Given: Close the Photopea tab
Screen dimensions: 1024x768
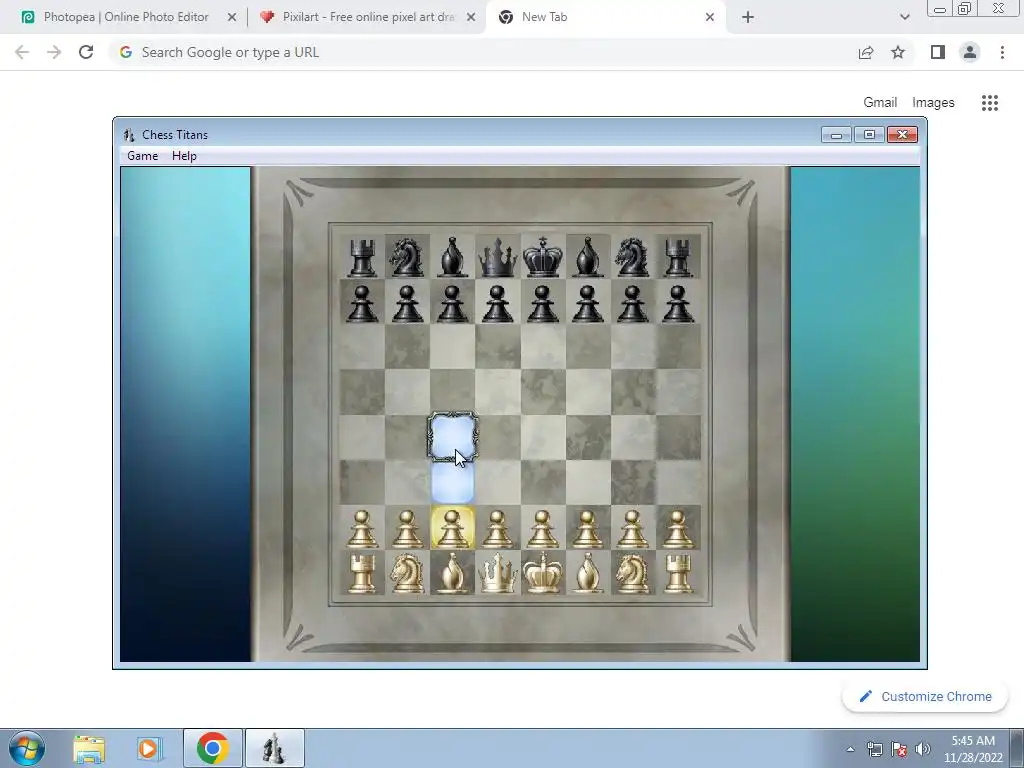Looking at the screenshot, I should tap(232, 18).
